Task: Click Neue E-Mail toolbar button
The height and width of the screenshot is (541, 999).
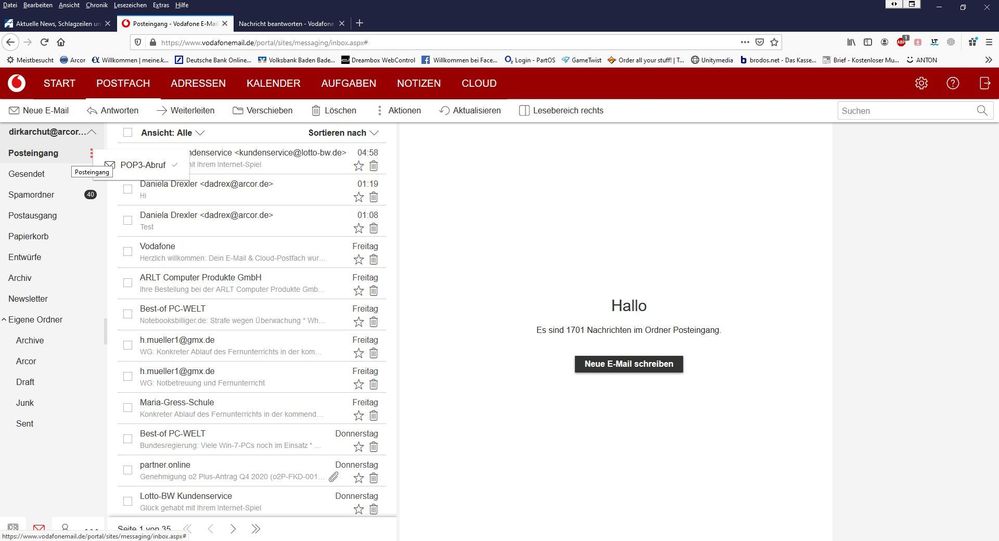Action: coord(39,110)
